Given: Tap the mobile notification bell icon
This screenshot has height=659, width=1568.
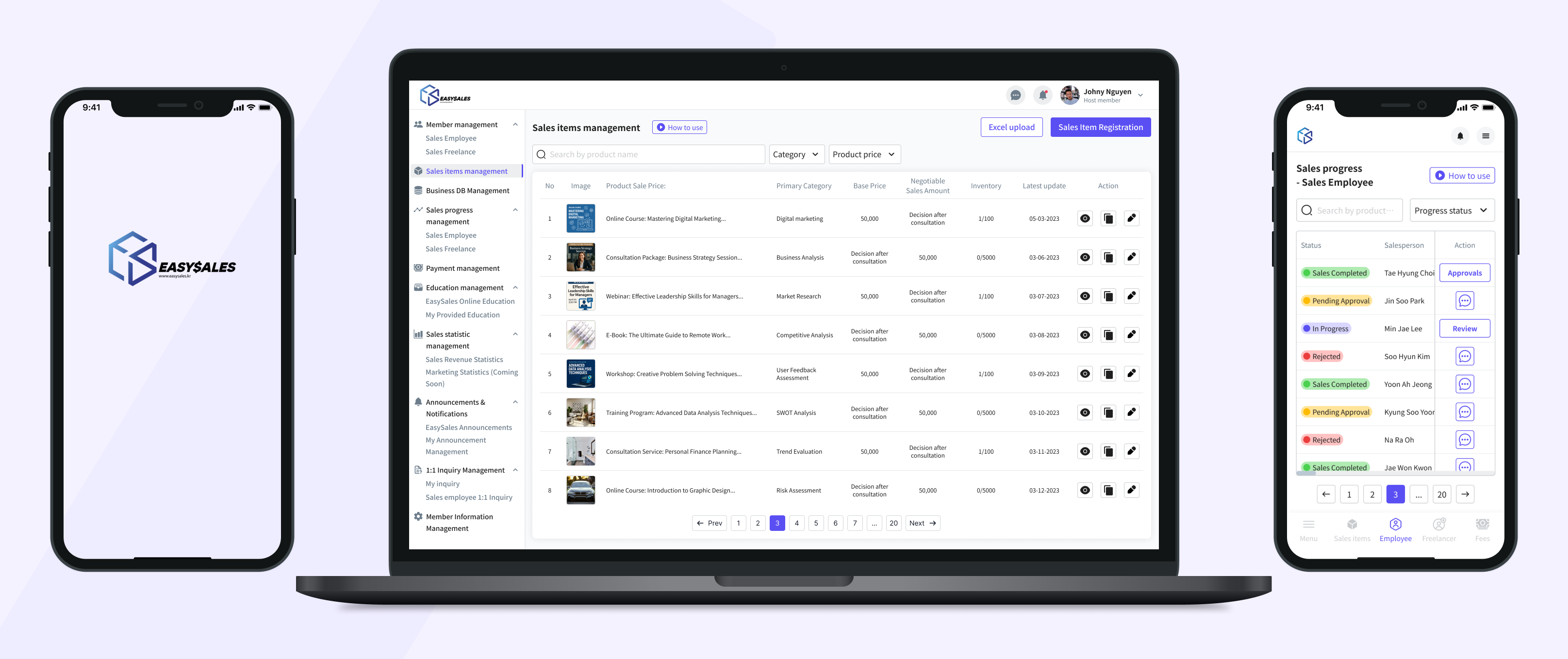Looking at the screenshot, I should coord(1460,136).
